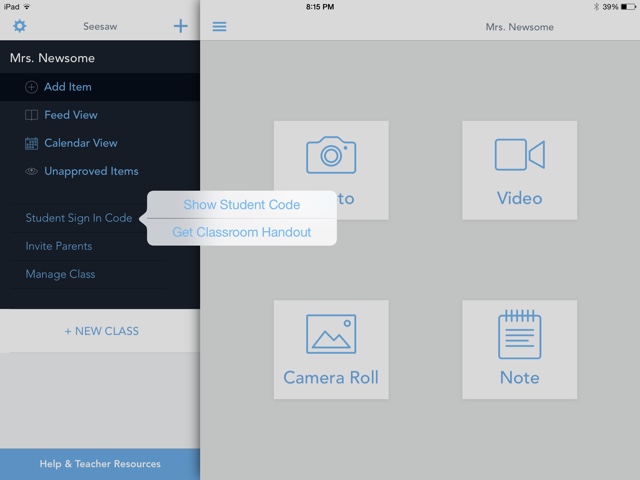
Task: Tap the camera icon on Photo tile
Action: [331, 155]
